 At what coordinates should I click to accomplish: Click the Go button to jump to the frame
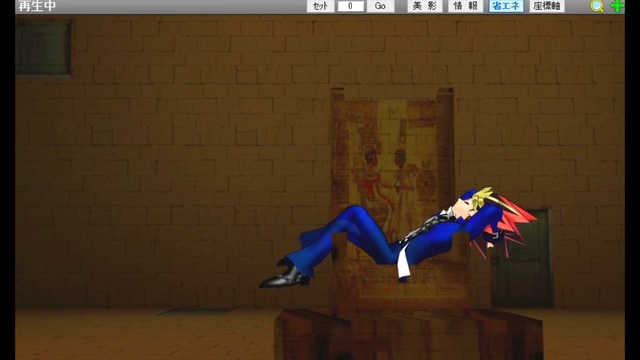(380, 6)
